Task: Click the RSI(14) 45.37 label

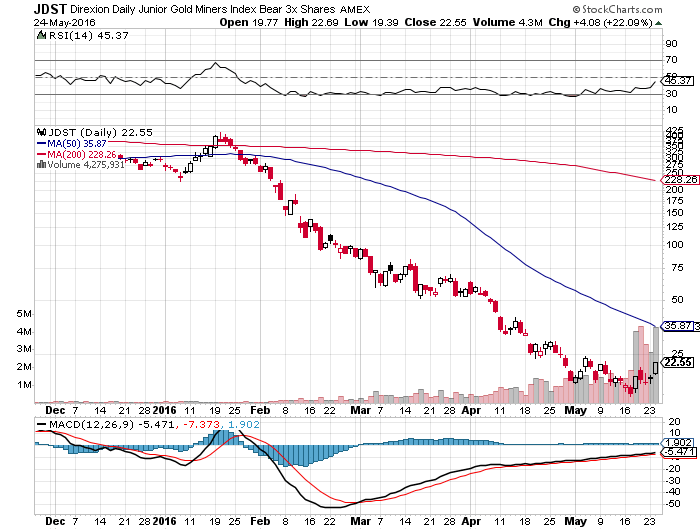Action: click(x=88, y=35)
